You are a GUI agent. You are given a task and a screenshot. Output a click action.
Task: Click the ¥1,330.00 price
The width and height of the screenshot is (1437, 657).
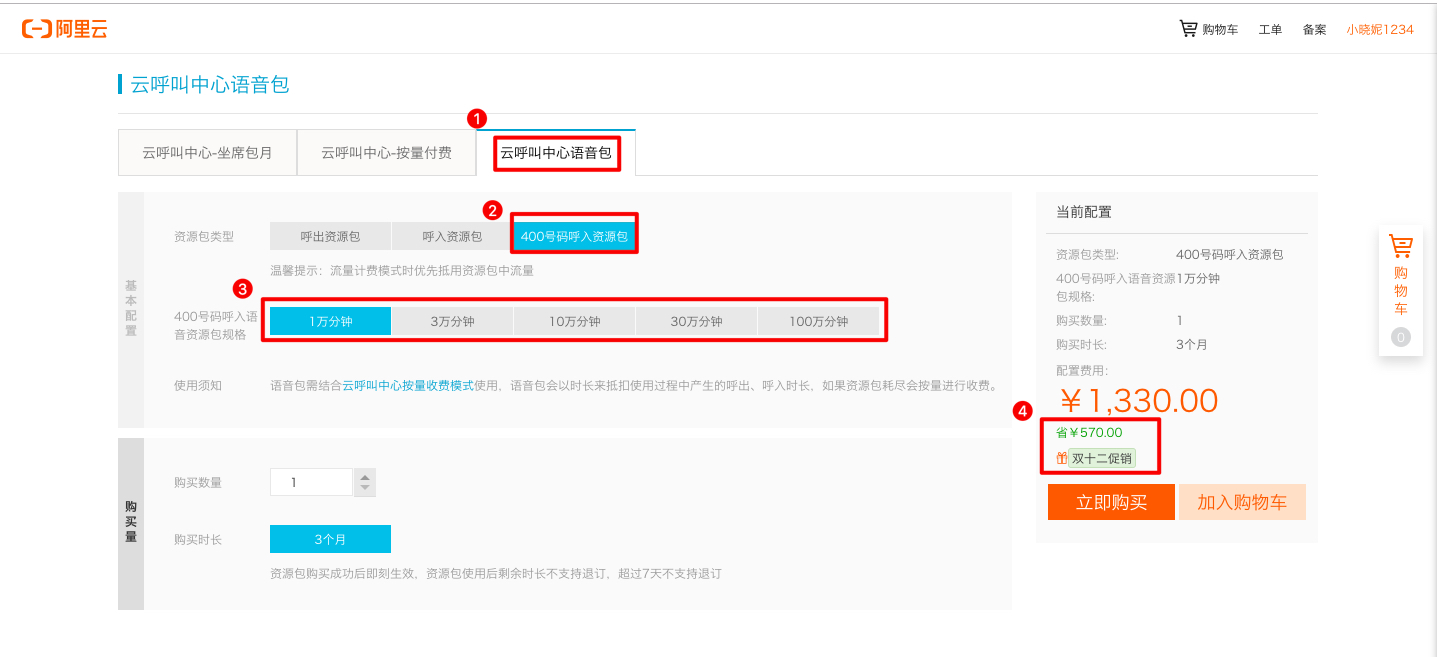tap(1139, 401)
